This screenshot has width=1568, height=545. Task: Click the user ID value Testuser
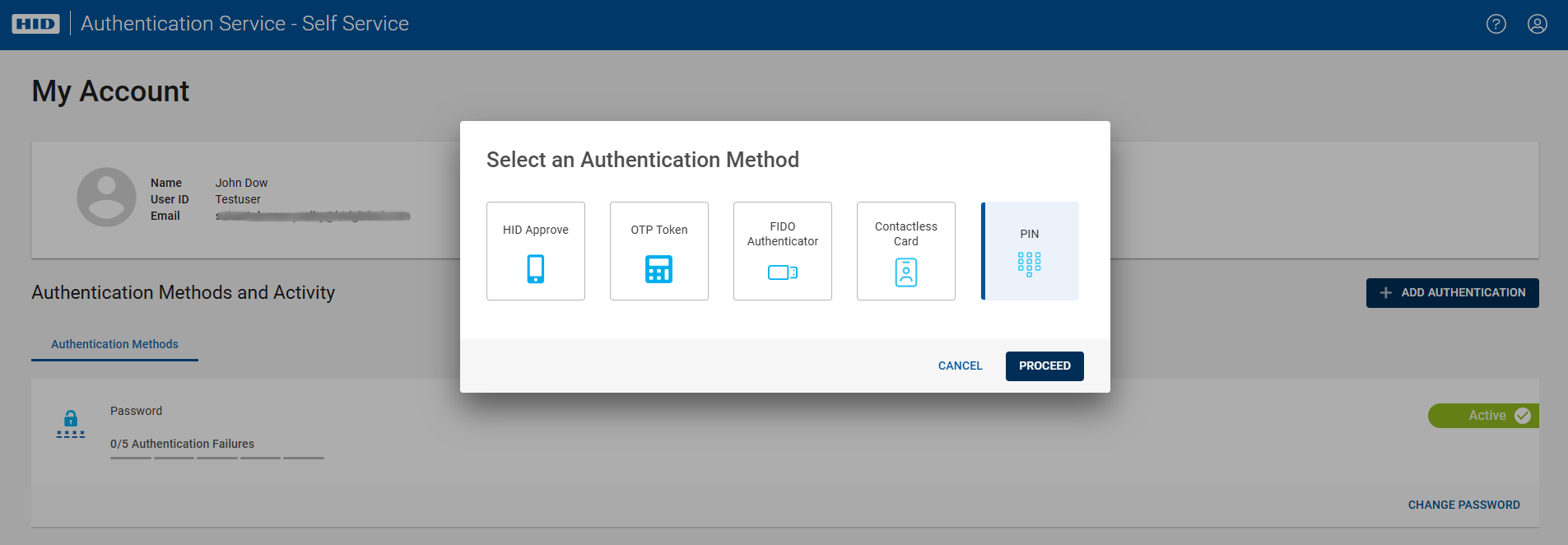pyautogui.click(x=238, y=199)
